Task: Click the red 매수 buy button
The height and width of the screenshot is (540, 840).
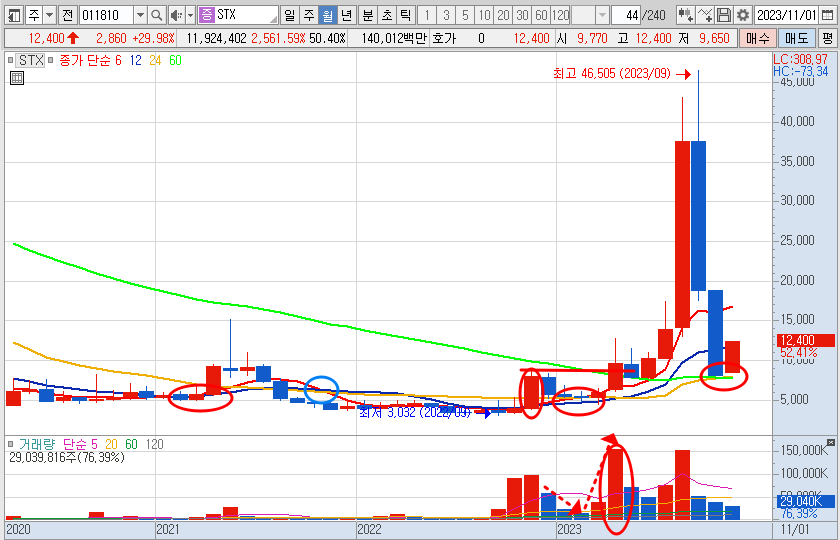Action: 757,39
